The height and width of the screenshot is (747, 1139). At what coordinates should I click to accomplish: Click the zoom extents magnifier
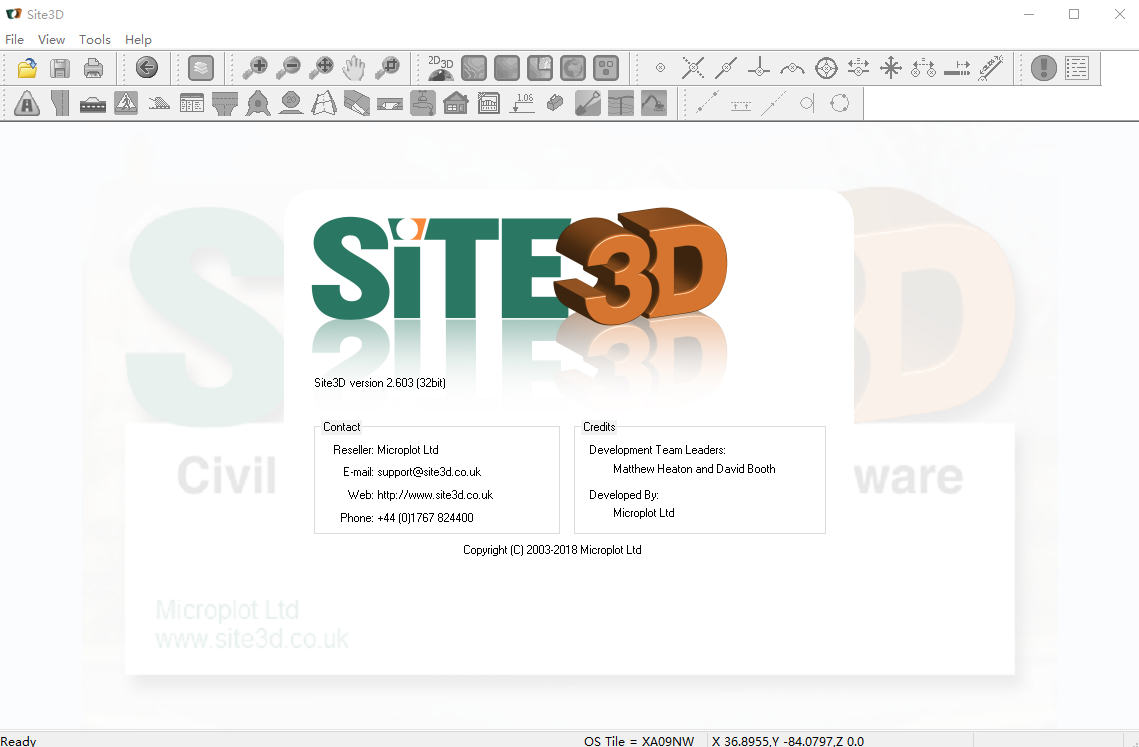tap(321, 68)
